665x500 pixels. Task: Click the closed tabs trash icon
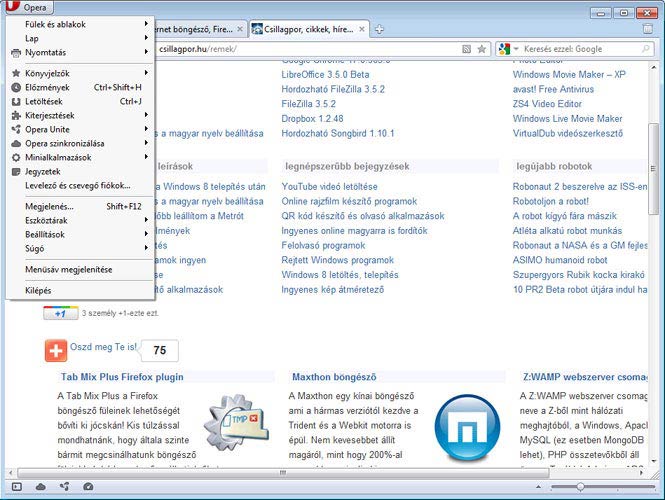pos(647,28)
